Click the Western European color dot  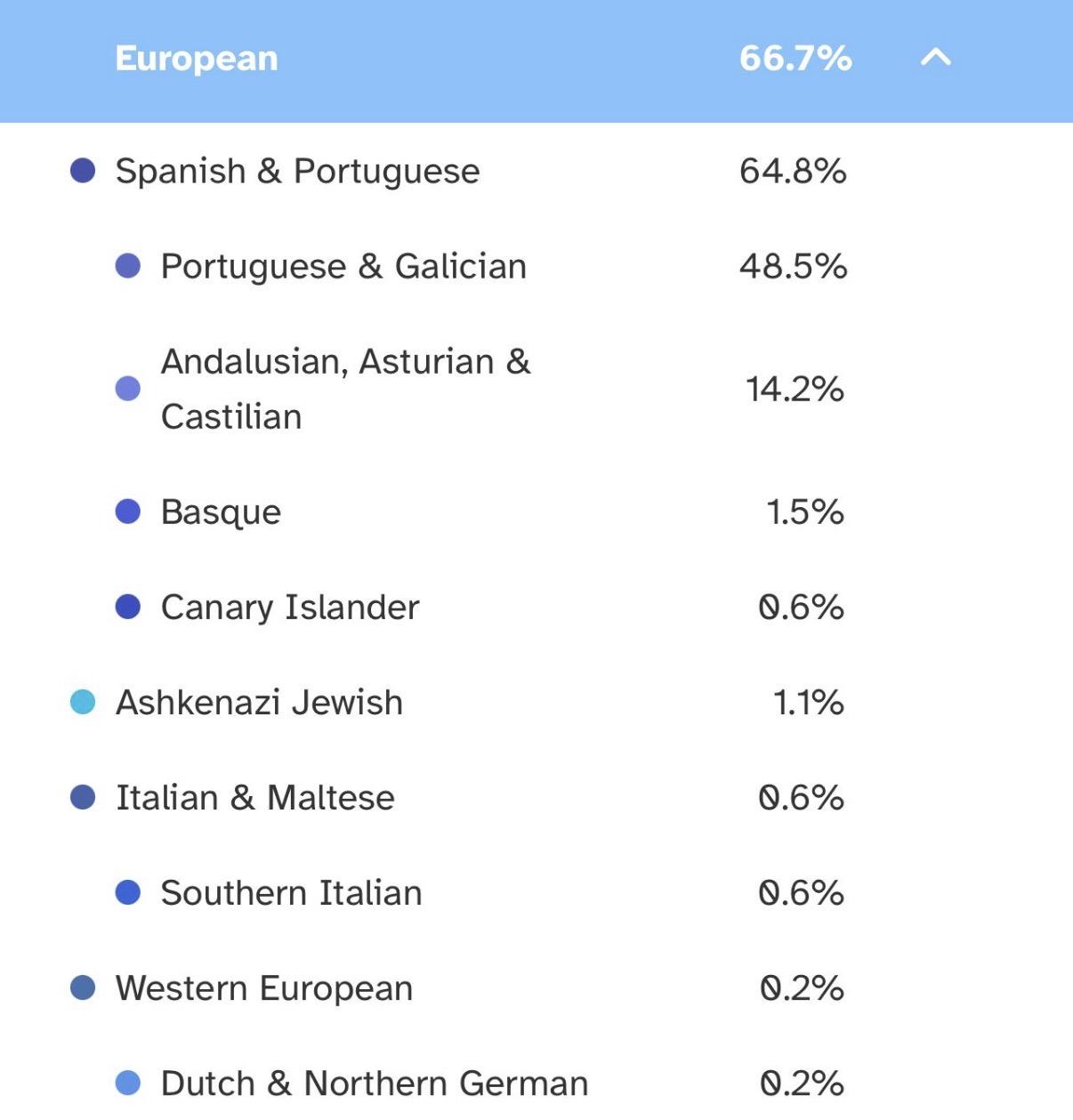(x=83, y=987)
